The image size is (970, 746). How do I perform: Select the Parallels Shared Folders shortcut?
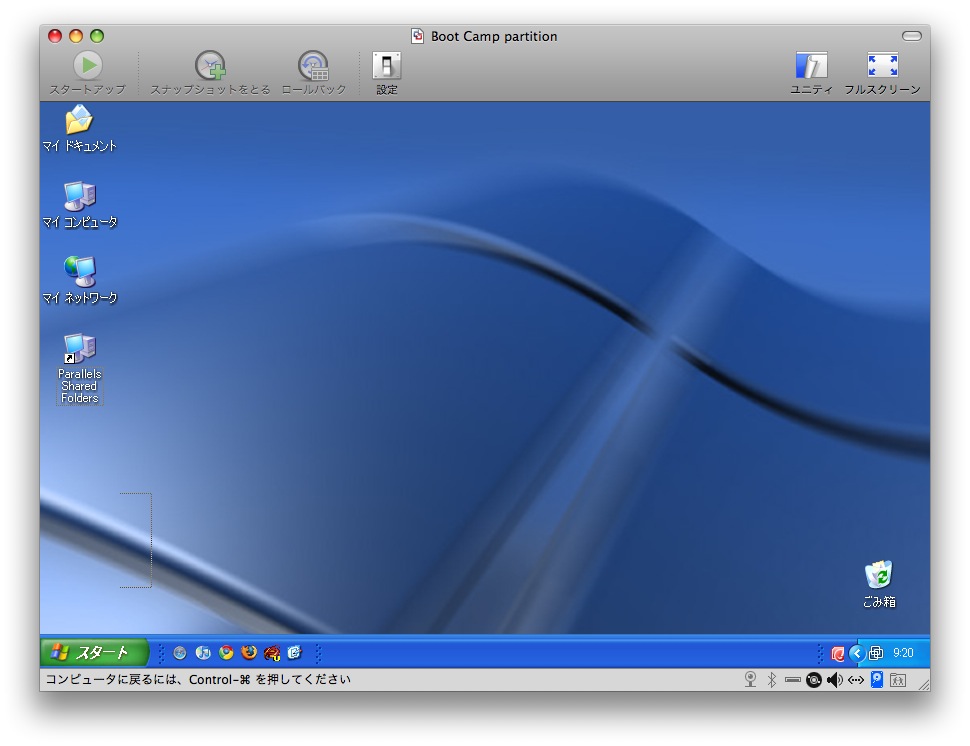coord(79,369)
